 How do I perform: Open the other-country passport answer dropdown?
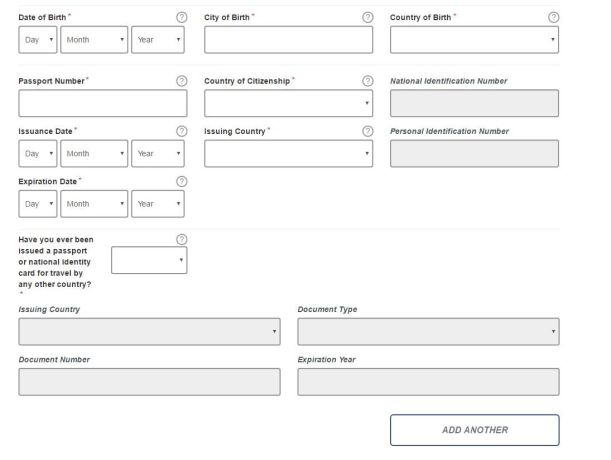149,260
